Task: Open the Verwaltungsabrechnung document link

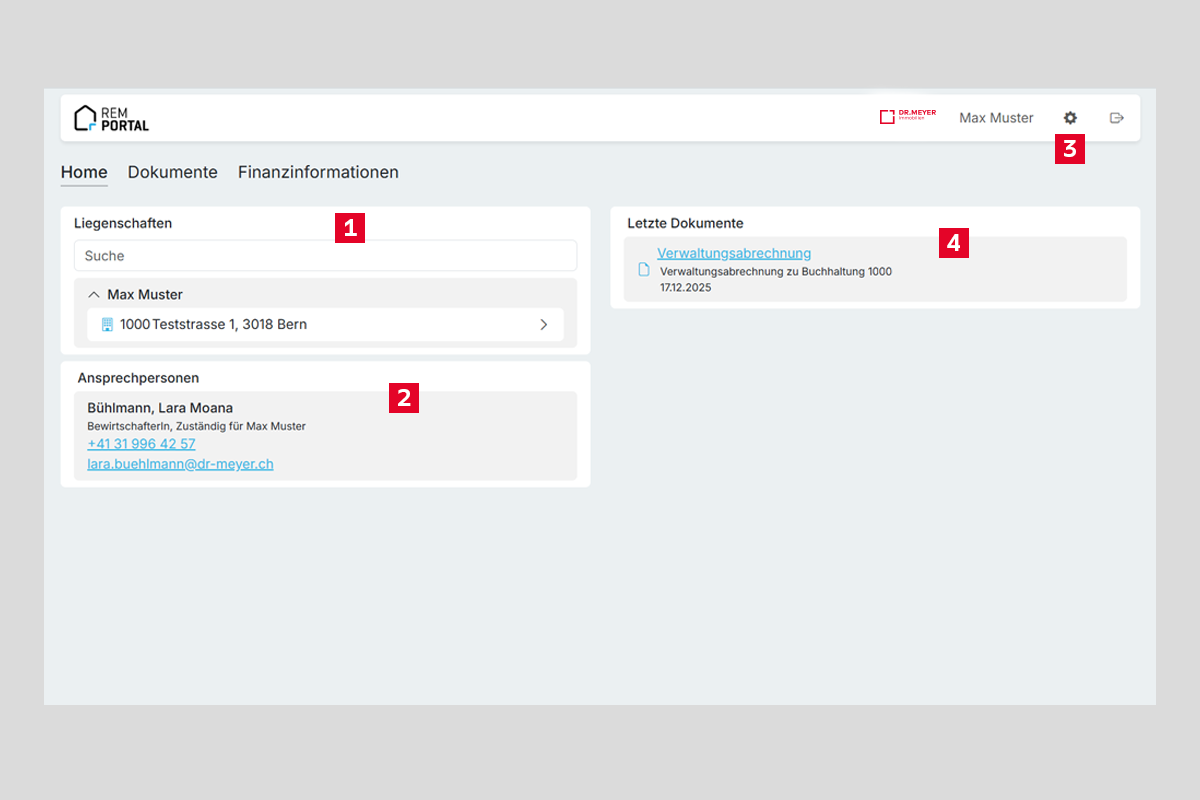Action: [x=733, y=253]
